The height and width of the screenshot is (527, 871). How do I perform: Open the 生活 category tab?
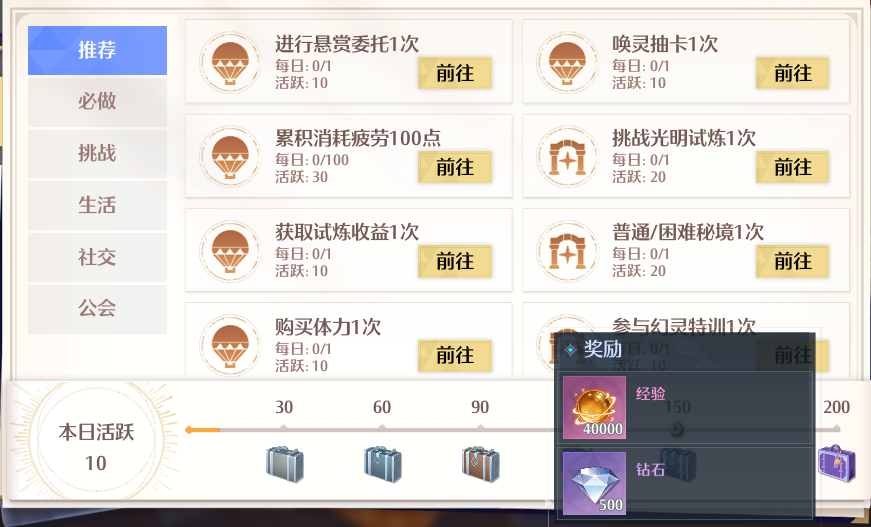[97, 205]
